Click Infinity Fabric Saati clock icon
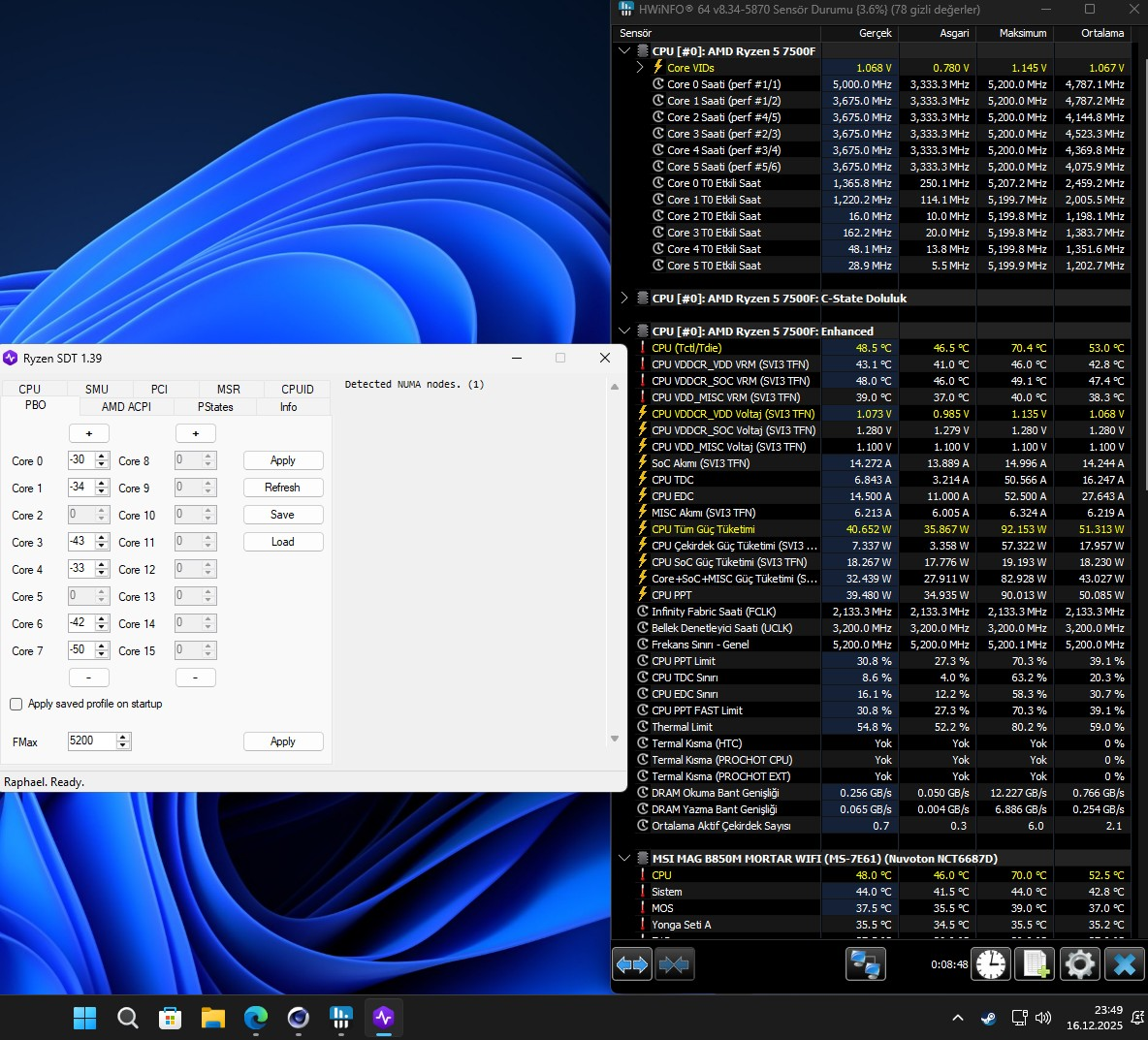Image resolution: width=1148 pixels, height=1040 pixels. 643,612
